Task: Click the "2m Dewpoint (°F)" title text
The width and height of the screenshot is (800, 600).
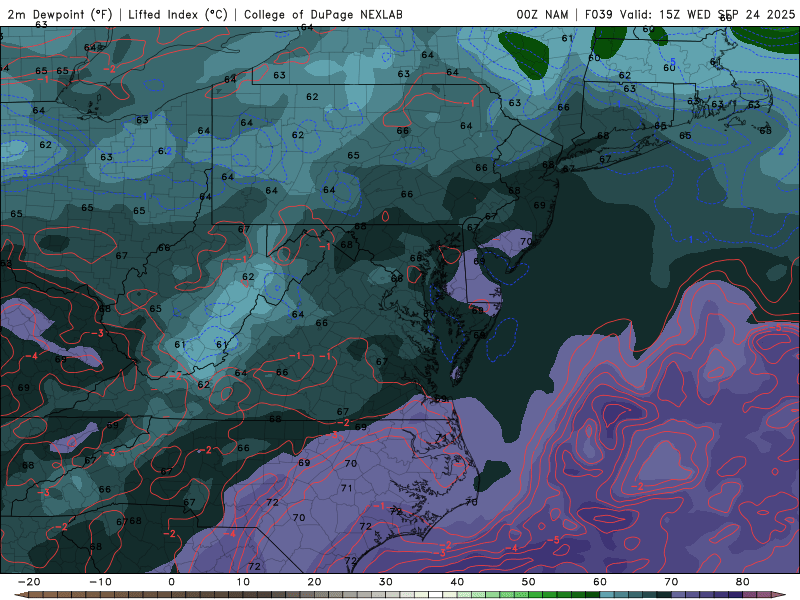Action: pyautogui.click(x=59, y=14)
